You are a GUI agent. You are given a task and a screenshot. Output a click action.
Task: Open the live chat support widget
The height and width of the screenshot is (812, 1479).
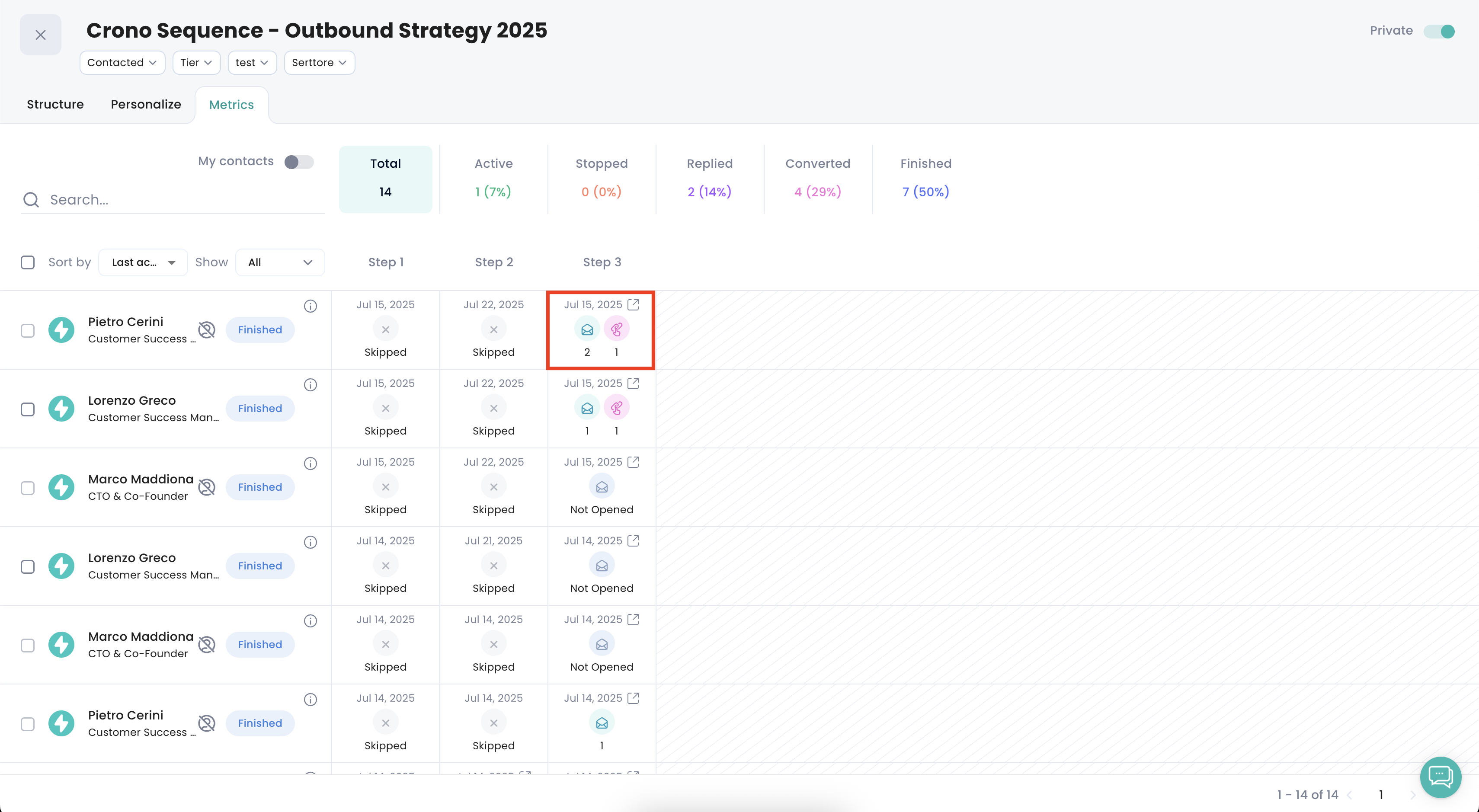(x=1440, y=777)
